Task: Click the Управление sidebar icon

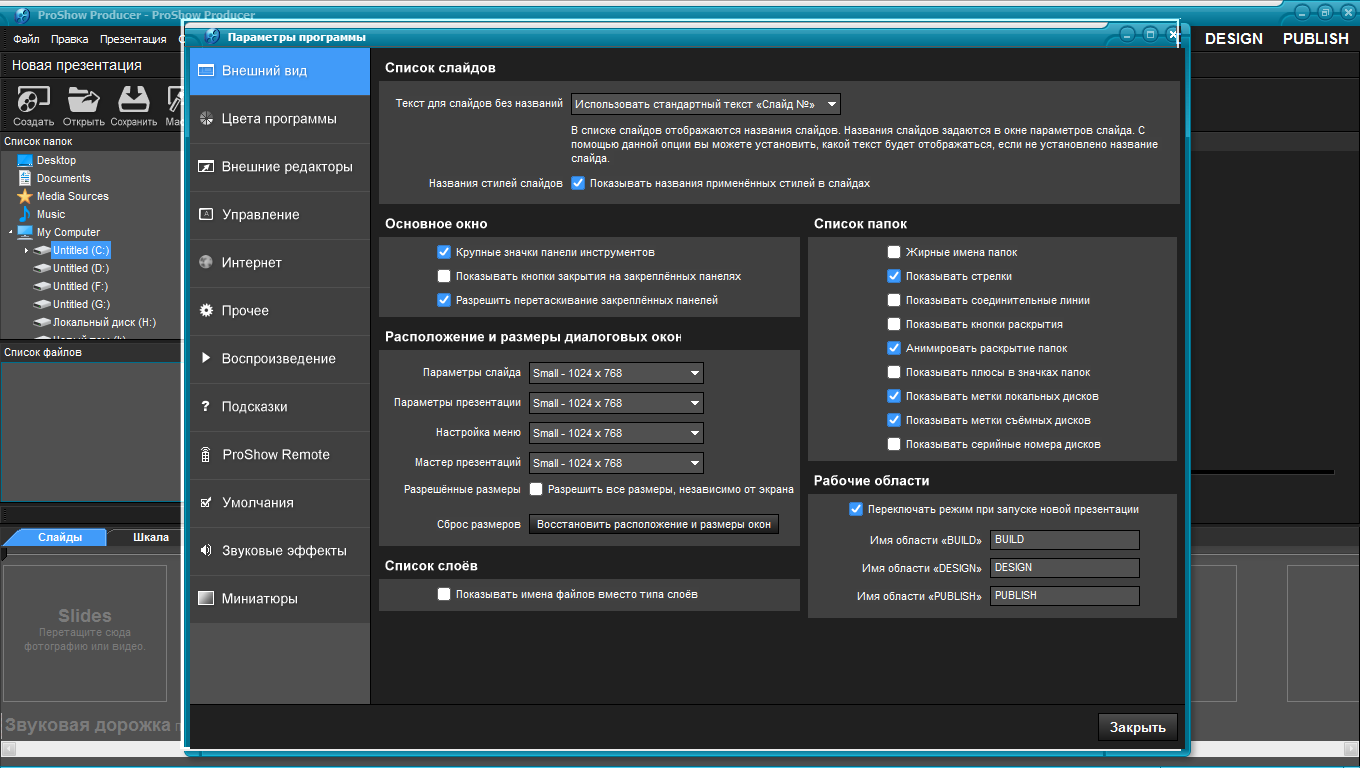Action: tap(206, 215)
